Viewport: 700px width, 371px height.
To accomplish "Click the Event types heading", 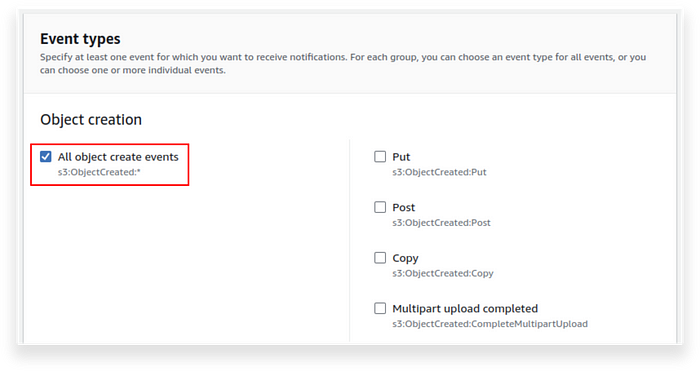I will (x=80, y=39).
